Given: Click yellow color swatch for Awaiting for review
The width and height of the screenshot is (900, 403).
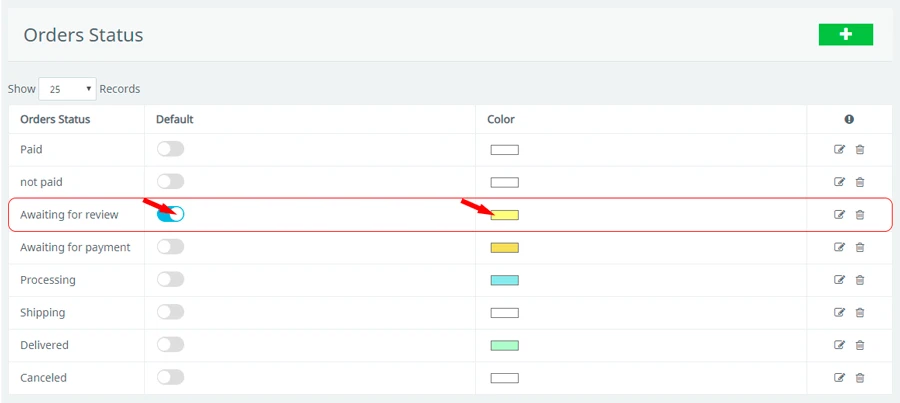Looking at the screenshot, I should click(504, 215).
